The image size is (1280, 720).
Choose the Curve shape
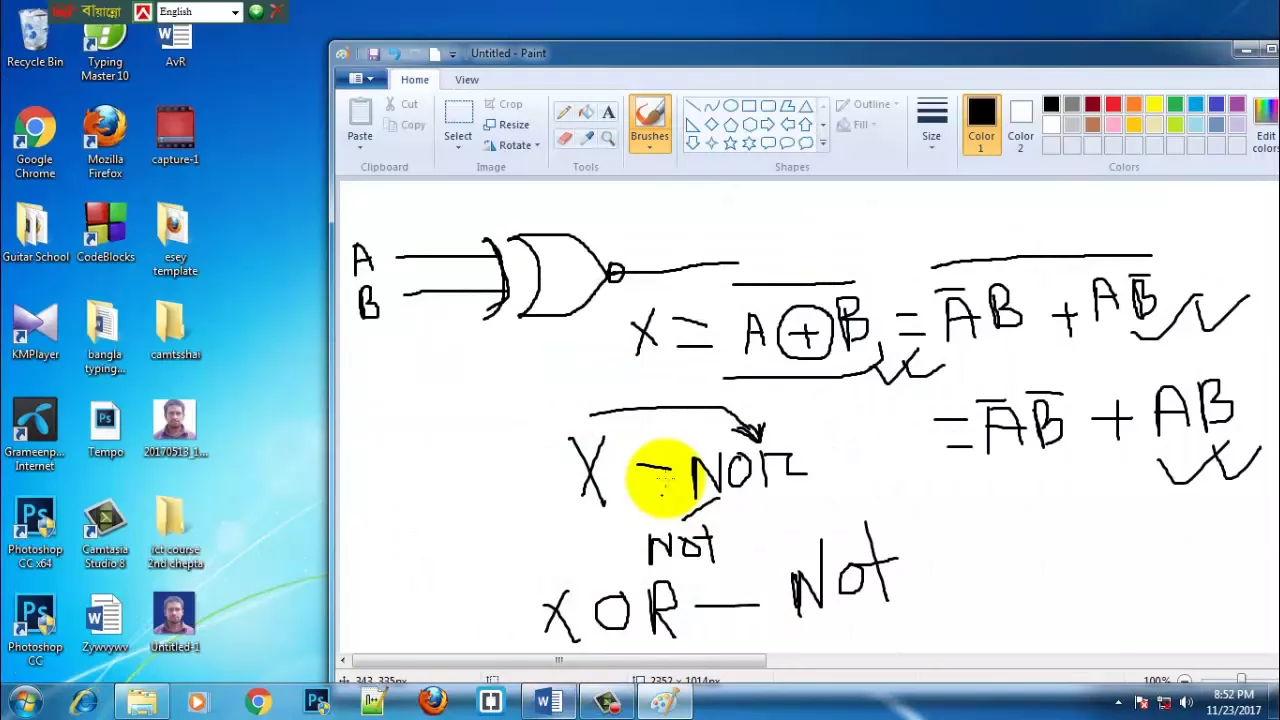pos(712,106)
